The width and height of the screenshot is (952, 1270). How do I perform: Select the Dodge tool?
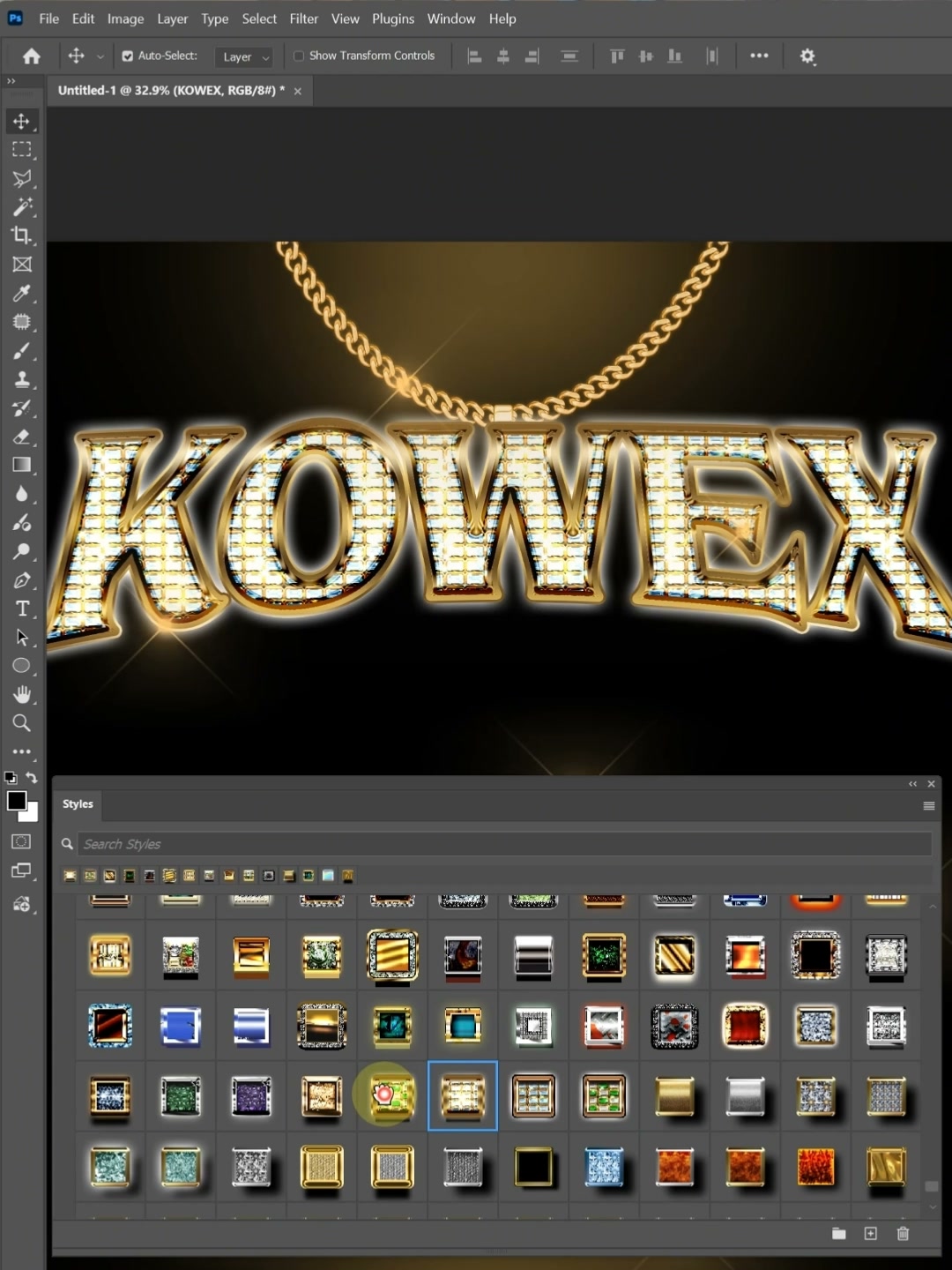pyautogui.click(x=22, y=551)
